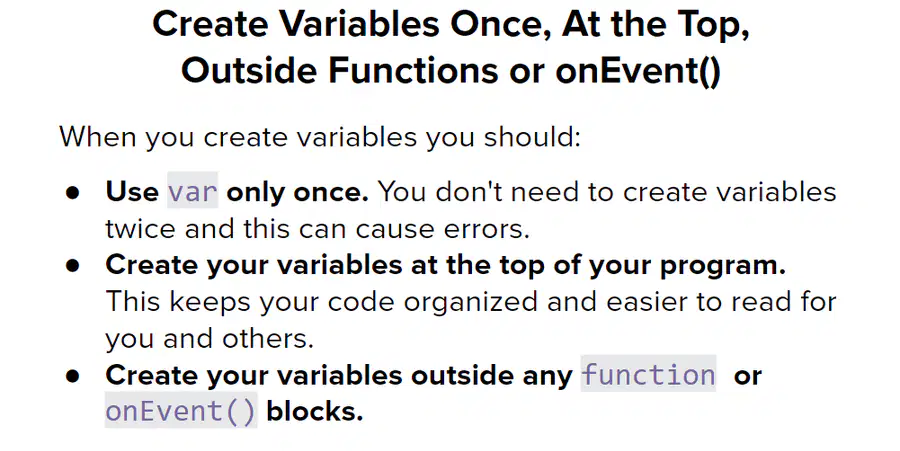Click the title line 'Create Variables Once, At the Top,'

pos(451,25)
